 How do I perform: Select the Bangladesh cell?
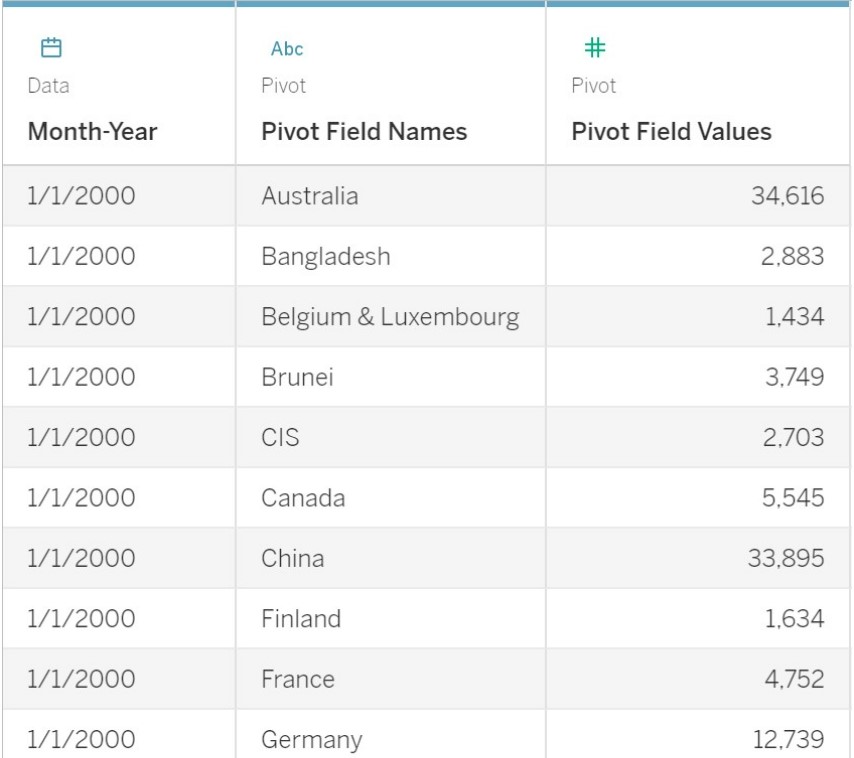(326, 257)
